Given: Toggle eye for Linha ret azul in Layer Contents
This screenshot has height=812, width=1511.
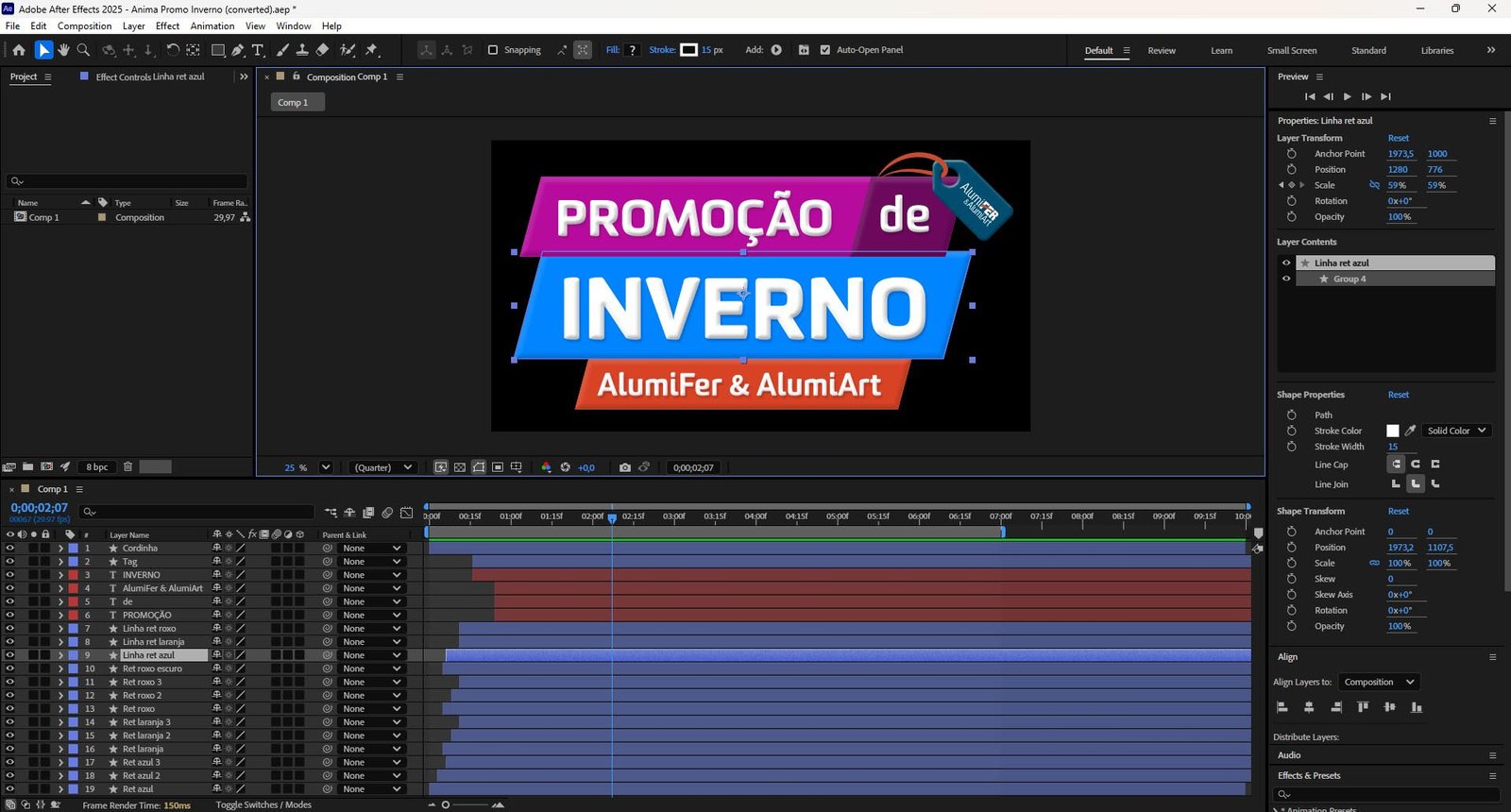Looking at the screenshot, I should click(x=1285, y=262).
